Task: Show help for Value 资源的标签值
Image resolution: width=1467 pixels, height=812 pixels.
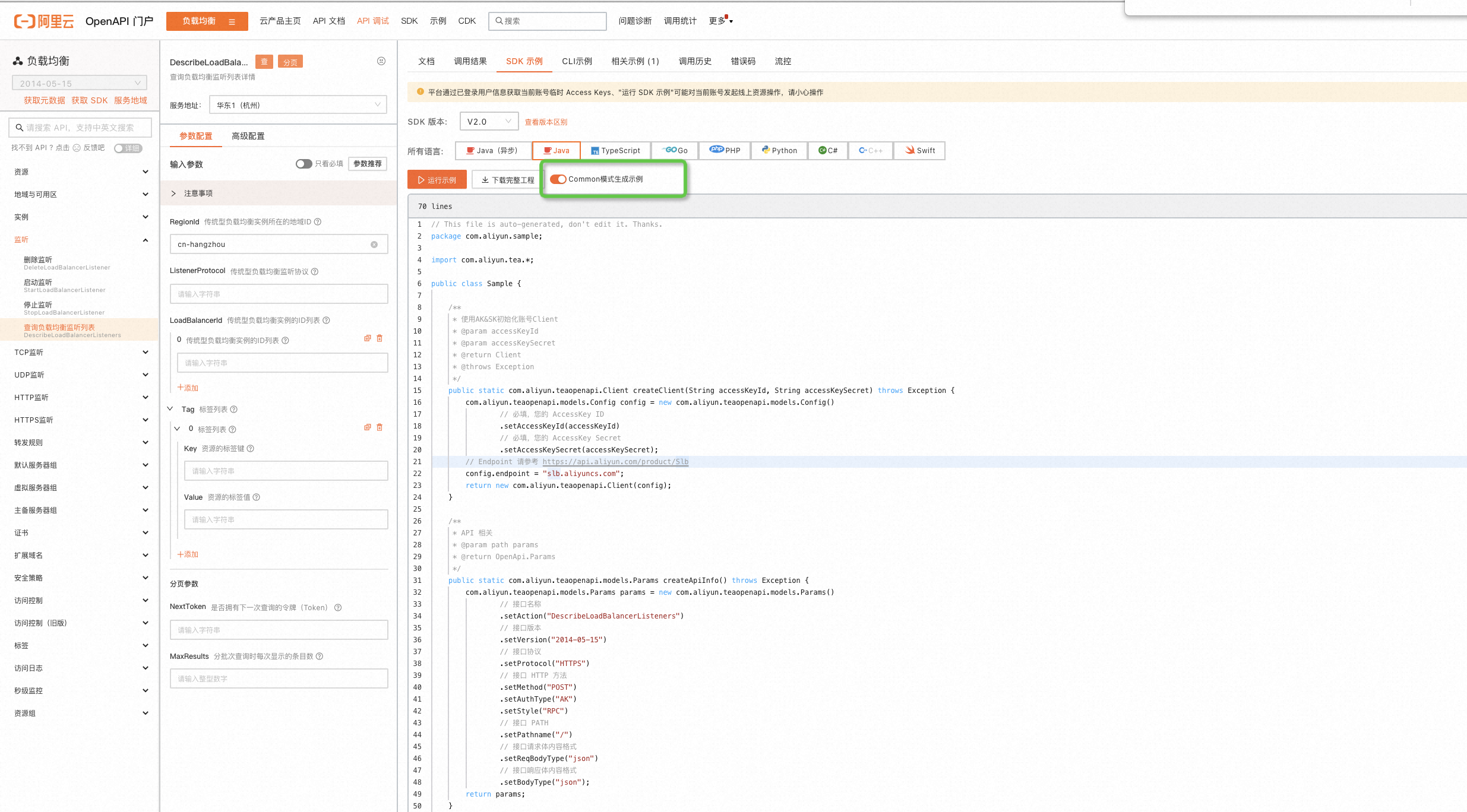Action: tap(257, 497)
